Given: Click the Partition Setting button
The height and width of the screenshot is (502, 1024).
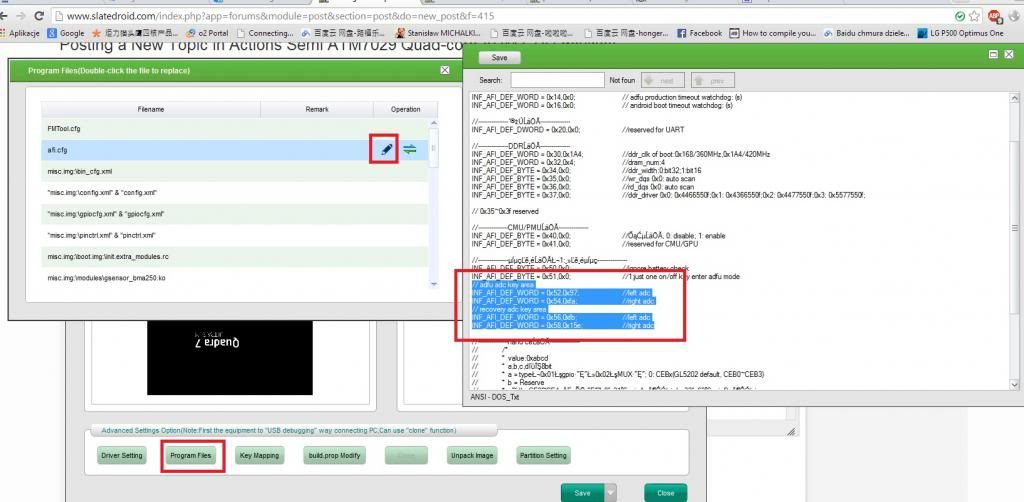Looking at the screenshot, I should (x=543, y=455).
